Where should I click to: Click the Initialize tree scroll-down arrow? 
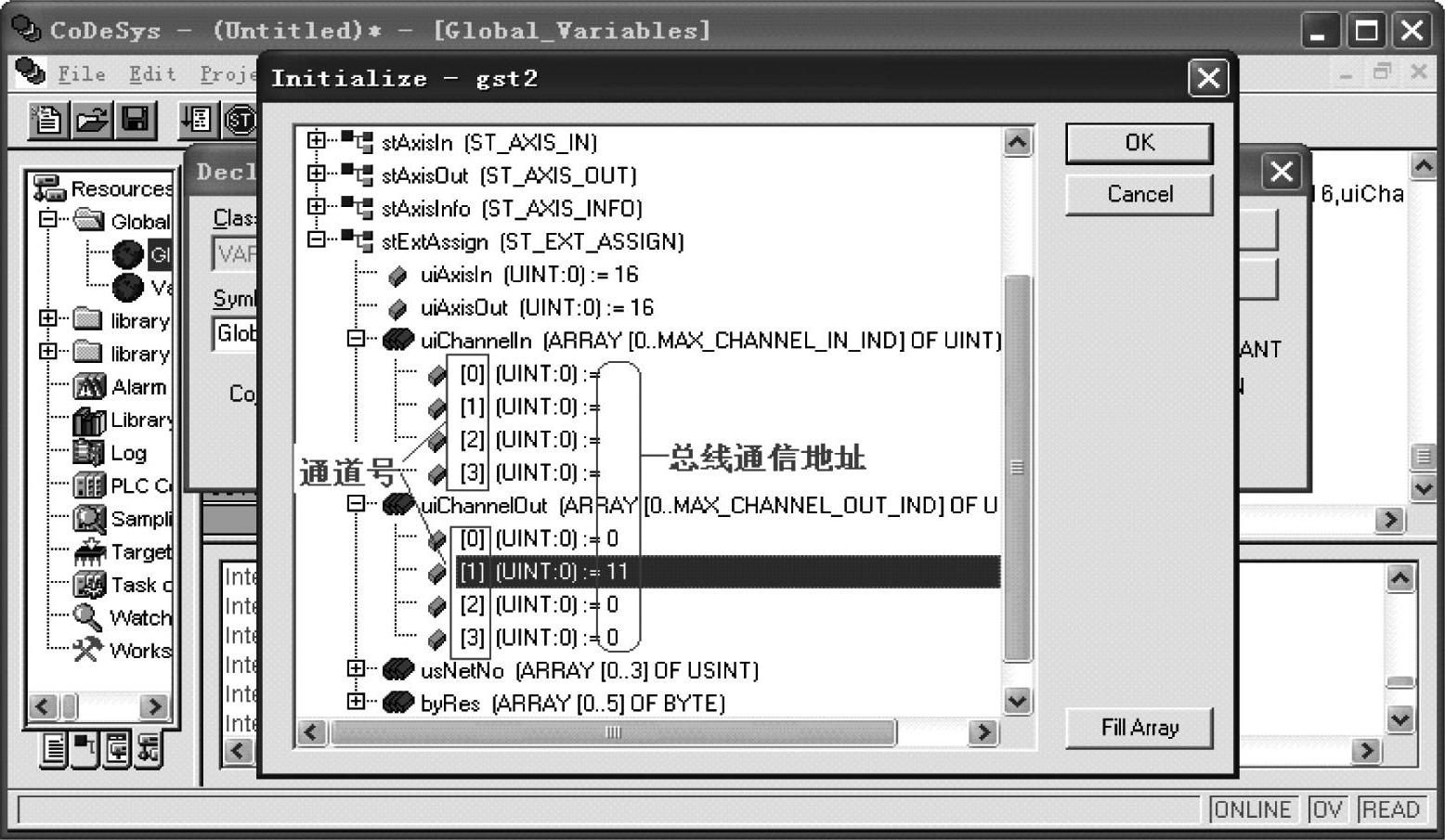(x=1018, y=701)
